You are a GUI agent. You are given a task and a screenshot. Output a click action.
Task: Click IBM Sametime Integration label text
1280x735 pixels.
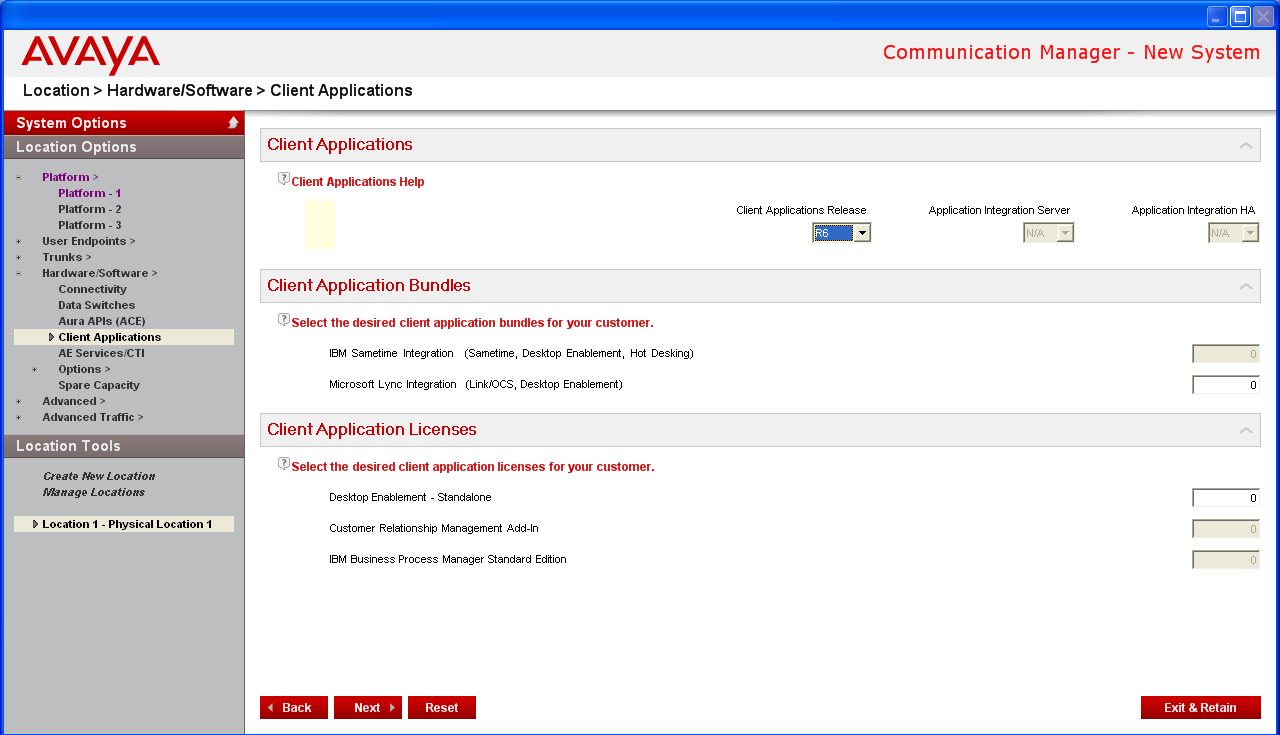coord(511,354)
